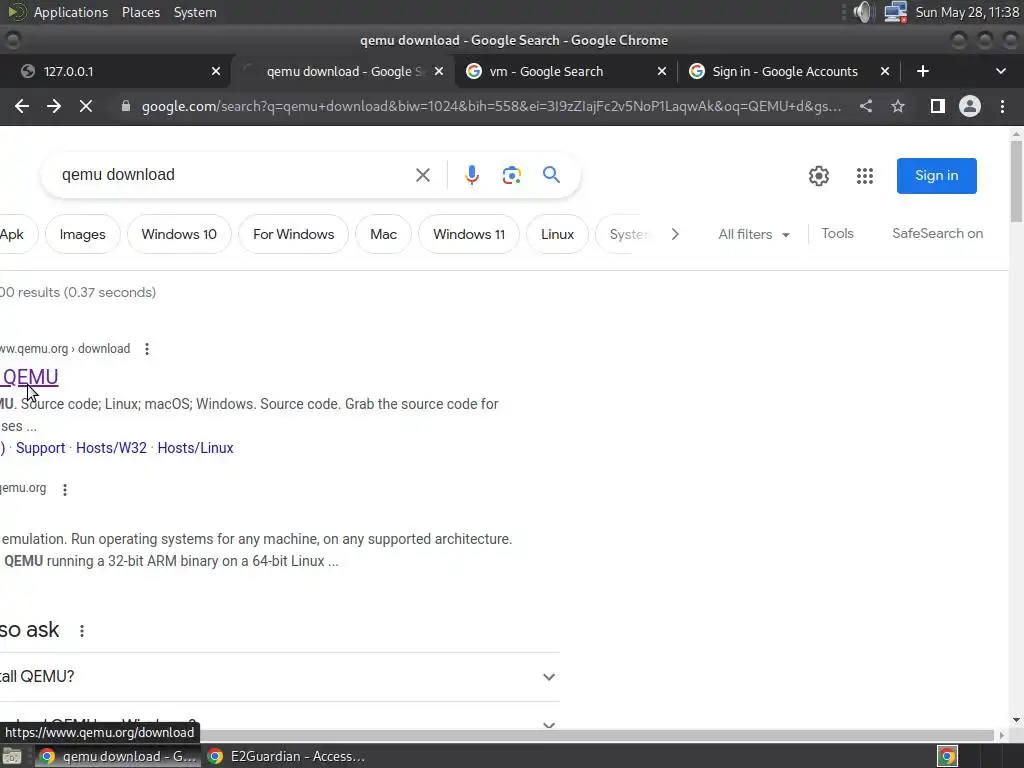Bookmark this page with the star
The height and width of the screenshot is (768, 1024).
tap(898, 106)
